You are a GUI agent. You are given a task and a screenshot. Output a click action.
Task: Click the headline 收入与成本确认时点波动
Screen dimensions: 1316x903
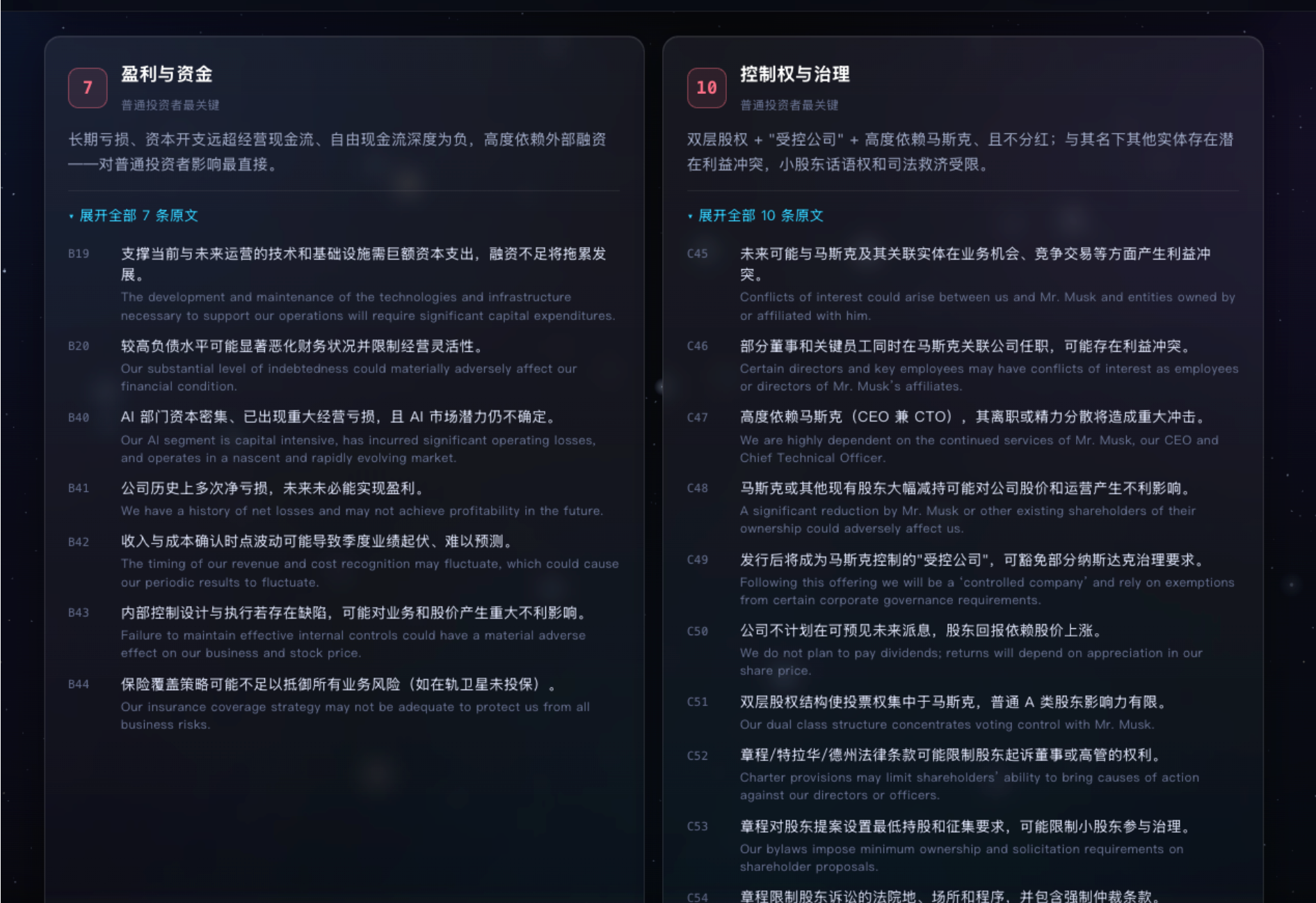(319, 541)
